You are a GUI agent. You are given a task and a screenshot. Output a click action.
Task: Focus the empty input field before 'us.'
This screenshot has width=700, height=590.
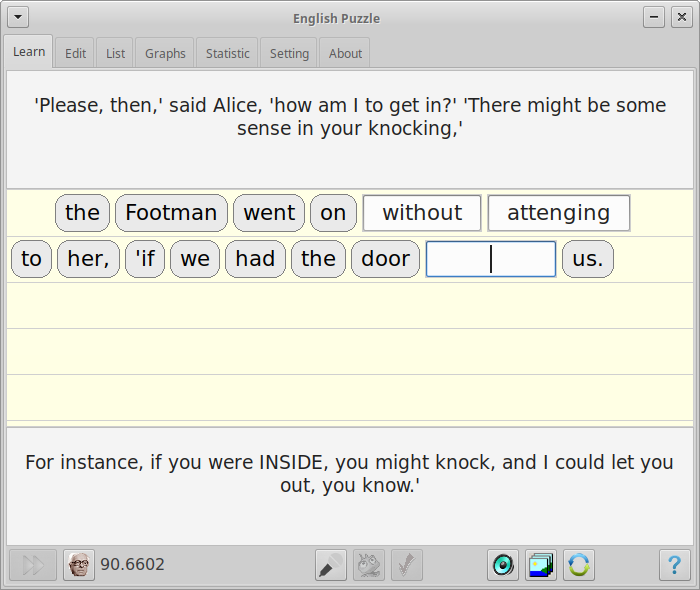pos(491,259)
